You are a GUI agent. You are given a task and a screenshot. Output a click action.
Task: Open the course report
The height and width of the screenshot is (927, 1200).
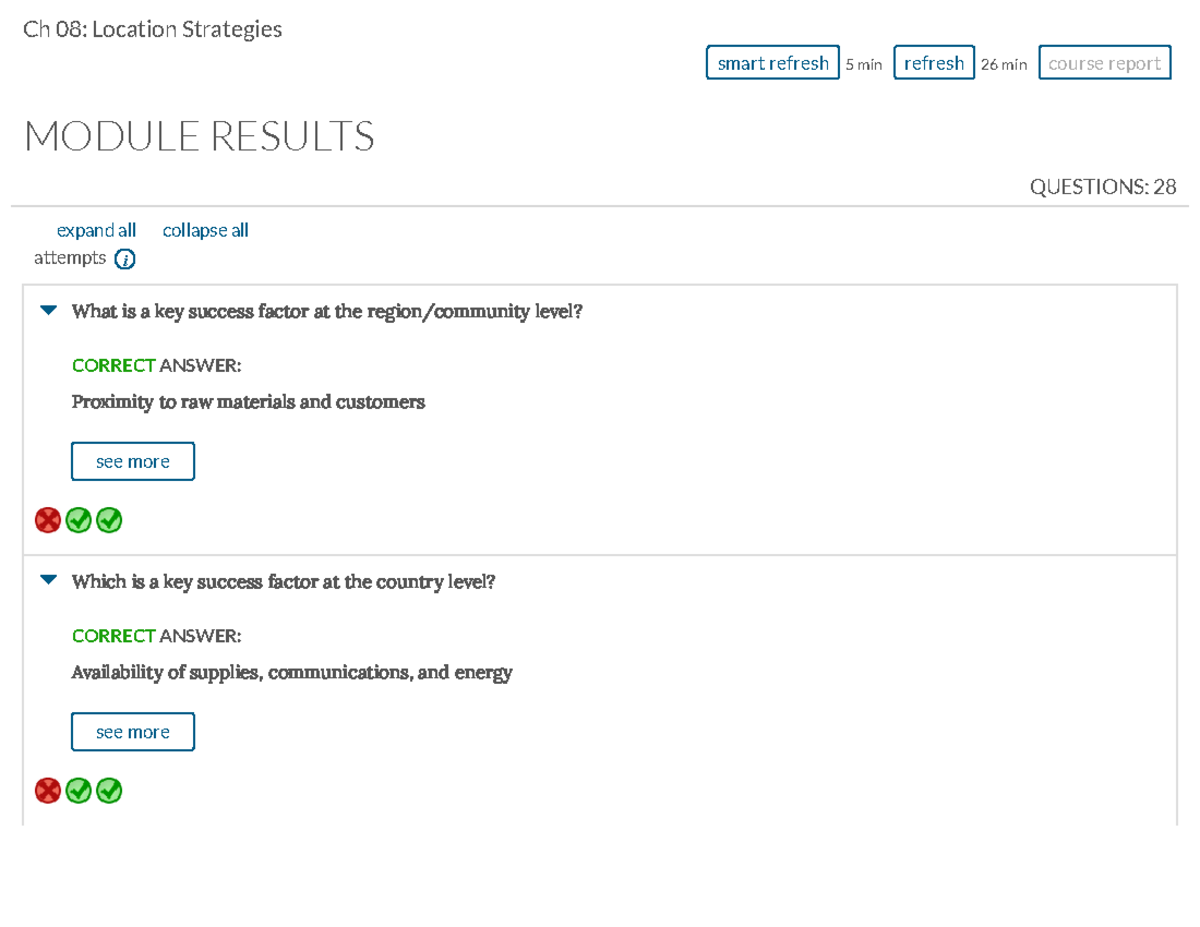tap(1104, 62)
